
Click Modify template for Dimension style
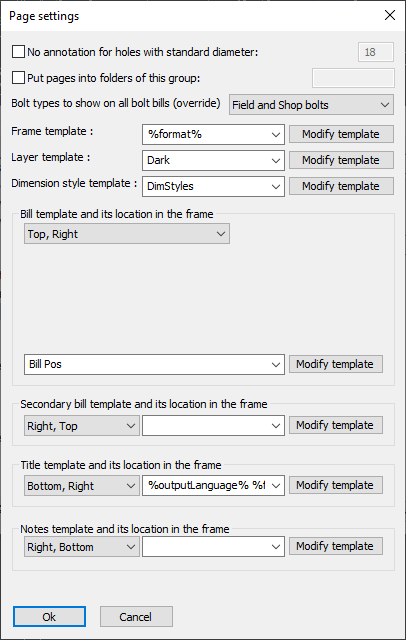tap(341, 187)
